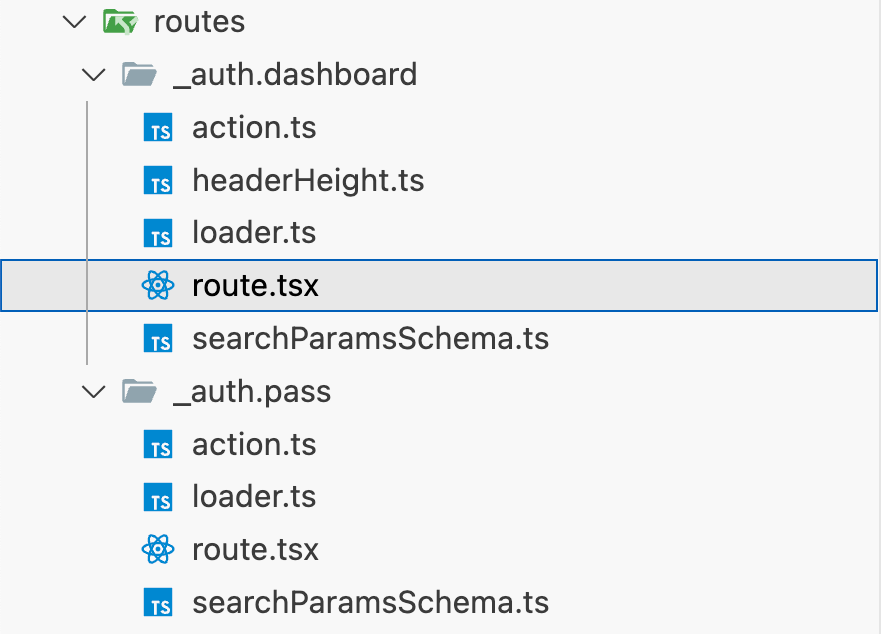Click React icon of route.tsx under _auth.pass
884x634 pixels.
coord(158,550)
